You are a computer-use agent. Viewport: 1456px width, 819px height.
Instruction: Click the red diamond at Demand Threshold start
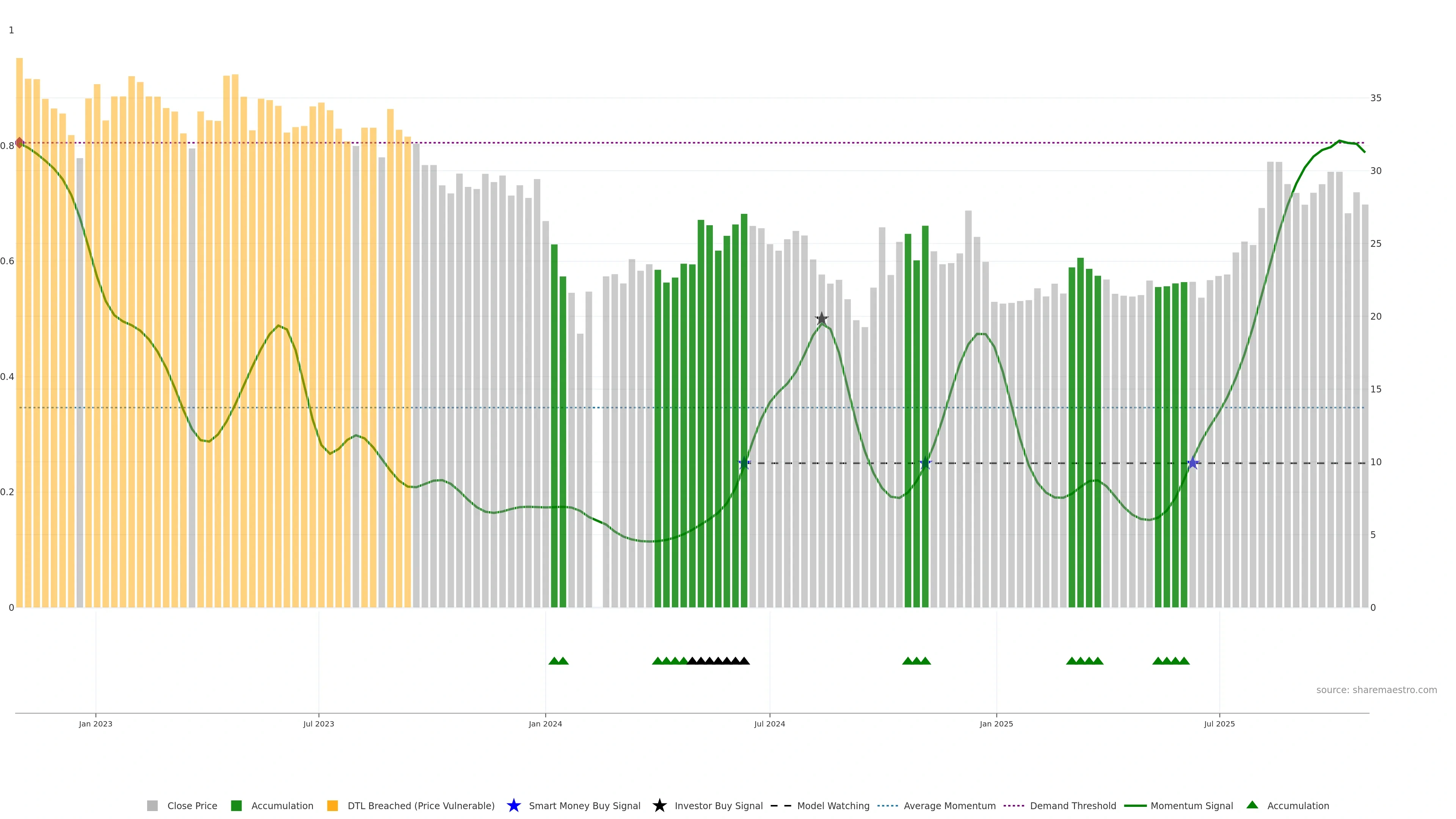(20, 143)
